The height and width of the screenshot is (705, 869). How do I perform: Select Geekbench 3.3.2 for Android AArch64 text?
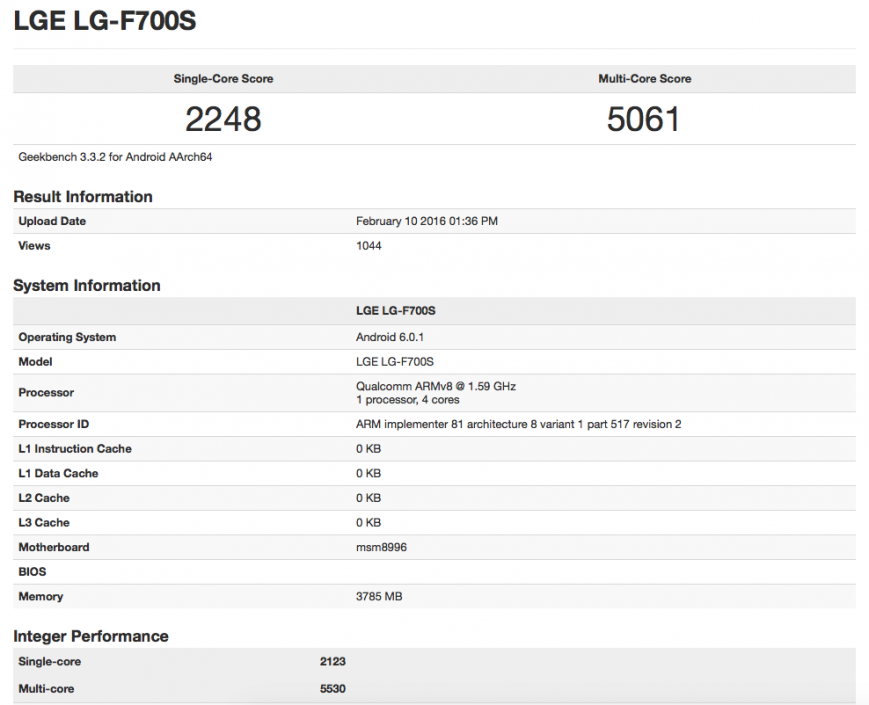[x=115, y=157]
